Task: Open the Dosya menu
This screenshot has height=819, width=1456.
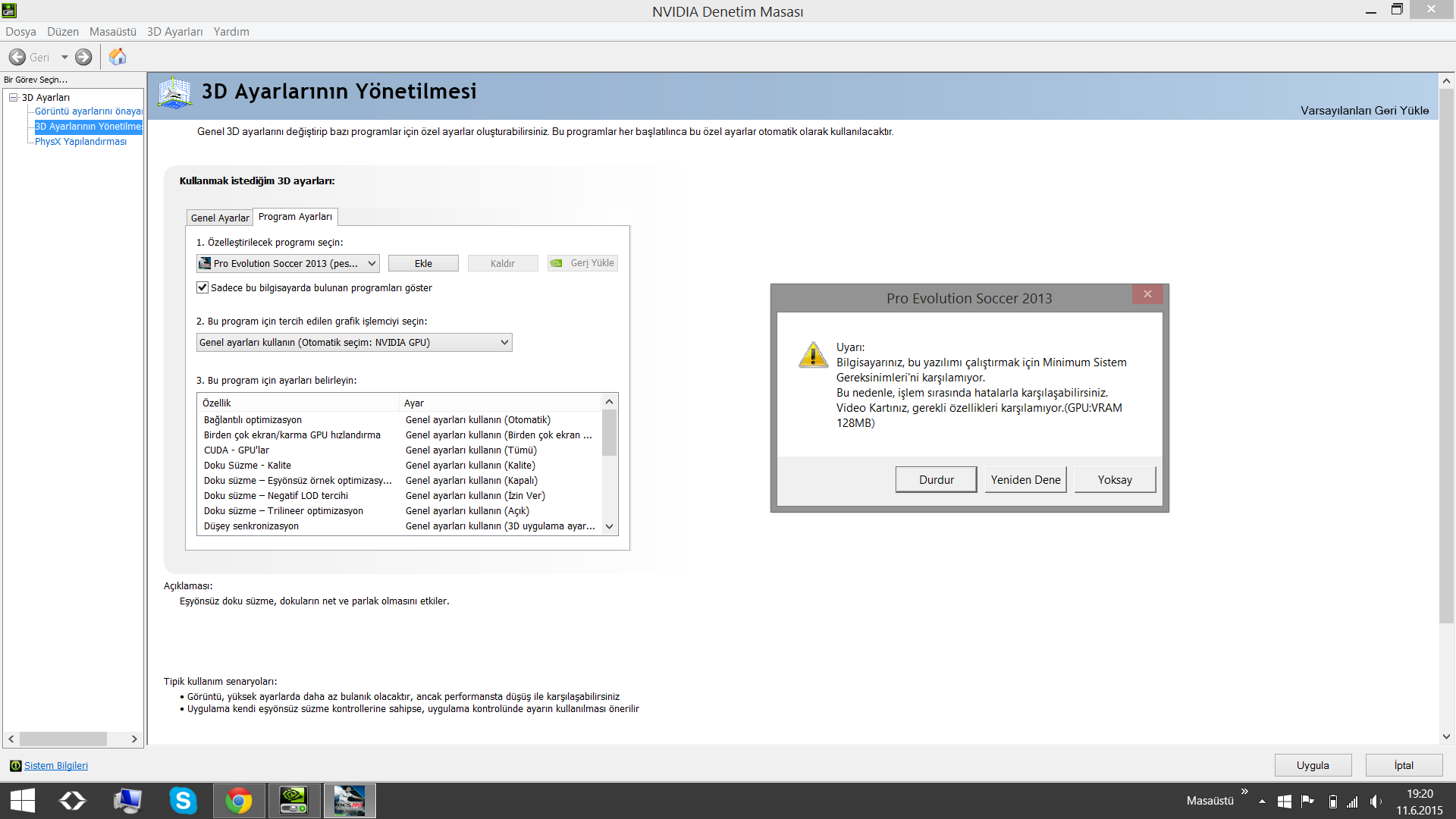Action: coord(20,32)
